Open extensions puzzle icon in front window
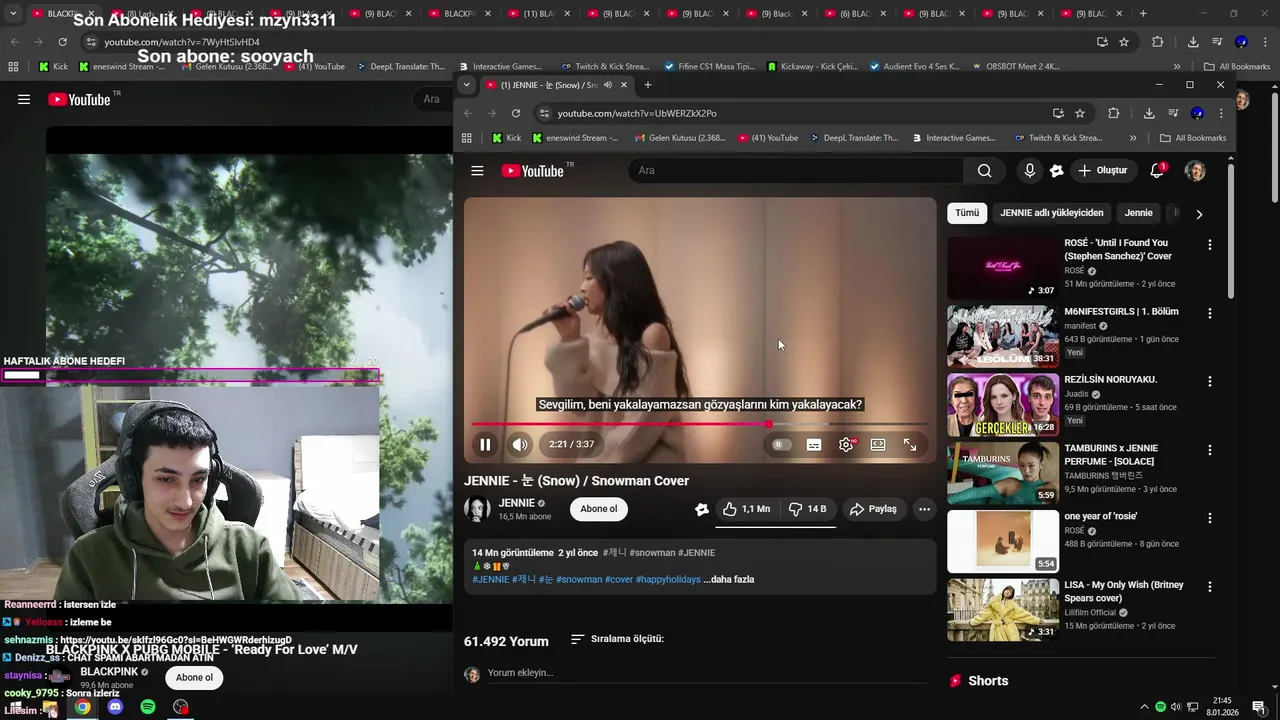This screenshot has height=720, width=1280. tap(1113, 113)
